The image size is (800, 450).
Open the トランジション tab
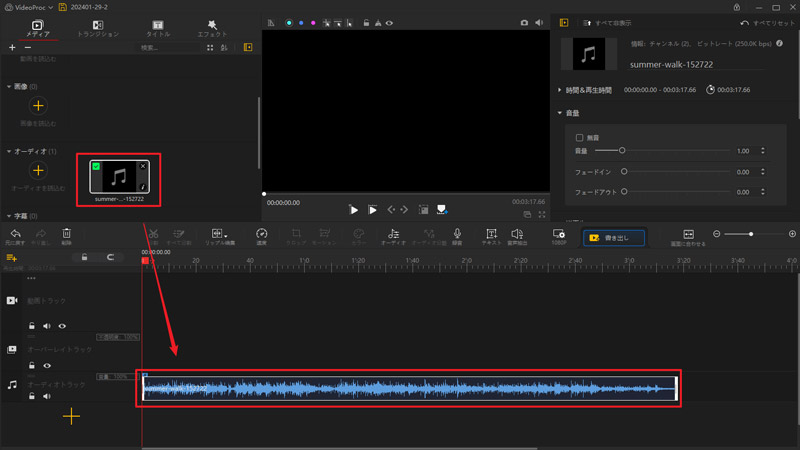(97, 28)
